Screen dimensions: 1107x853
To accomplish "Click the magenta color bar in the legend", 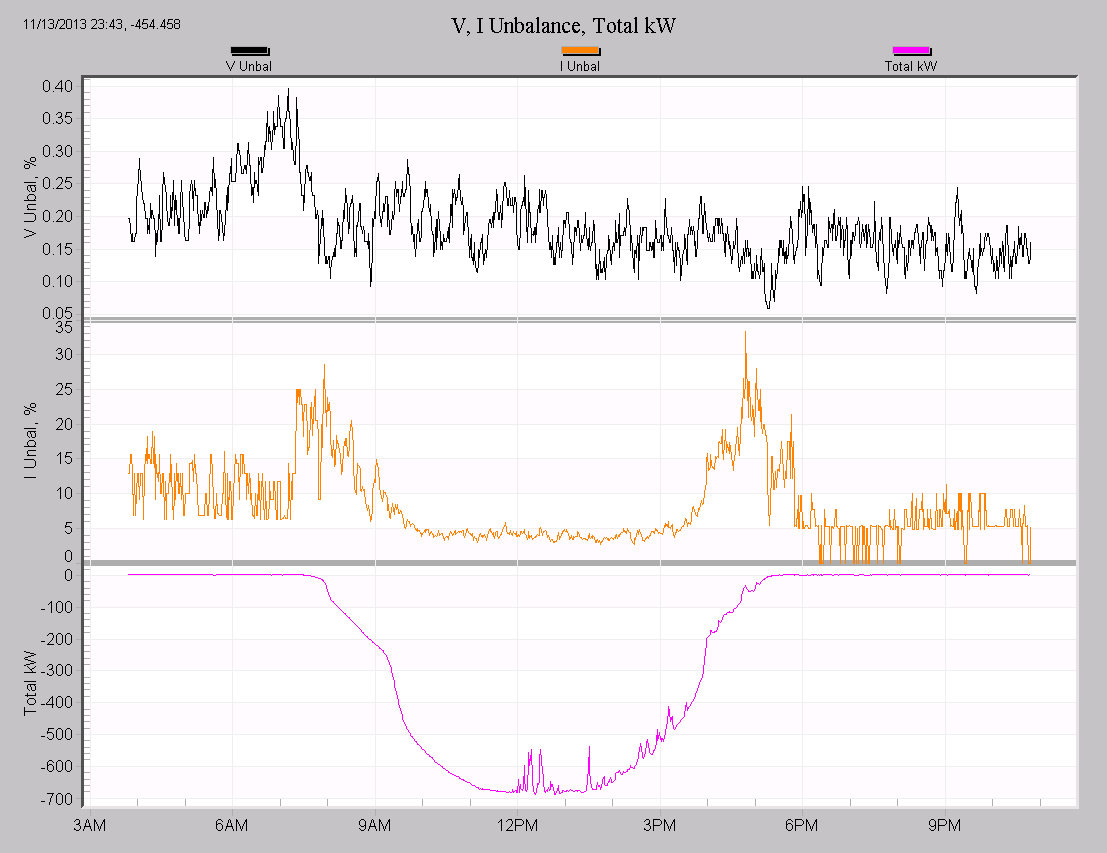I will tap(912, 50).
